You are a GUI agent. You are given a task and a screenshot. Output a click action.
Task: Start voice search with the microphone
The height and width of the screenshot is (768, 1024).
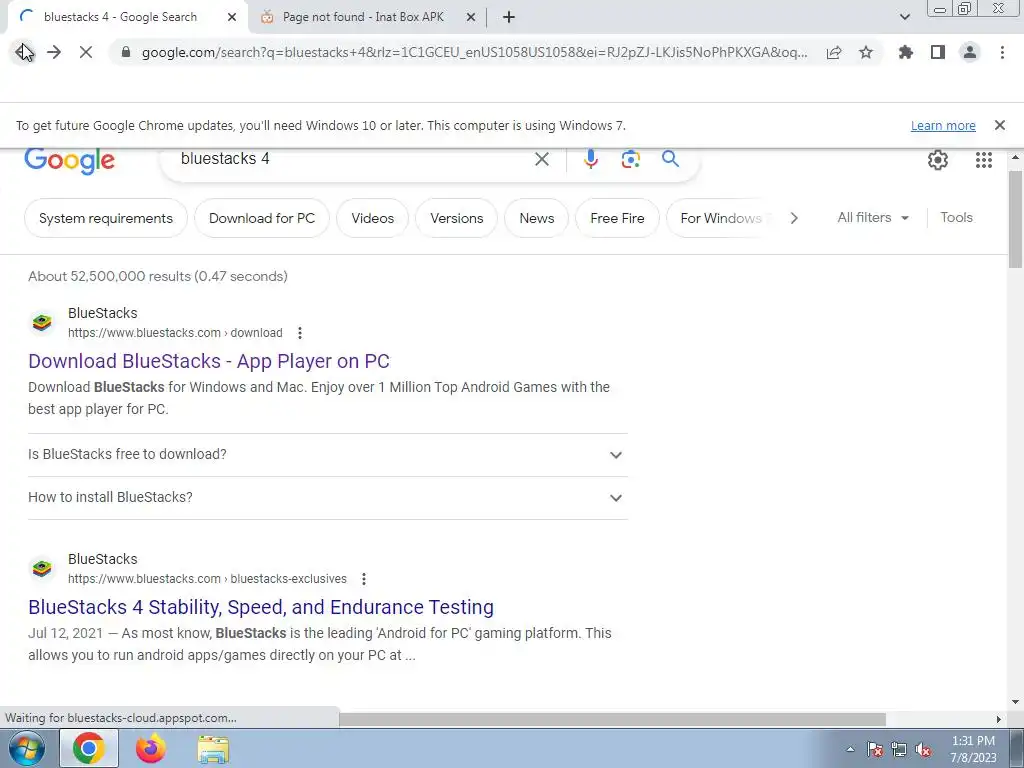pos(590,159)
